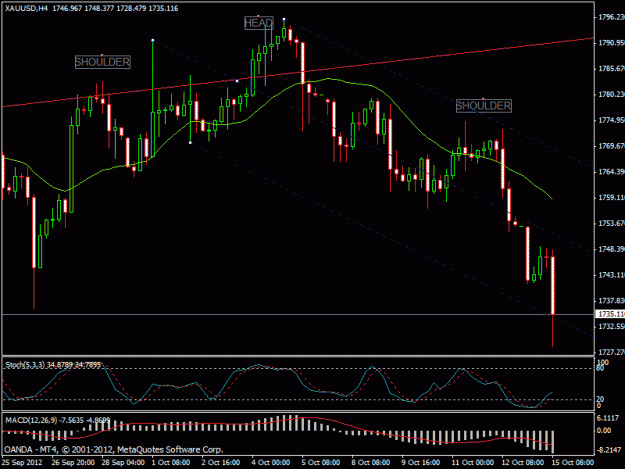Click the 1790.95 price axis value
Viewport: 625px width, 469px height.
click(x=611, y=43)
